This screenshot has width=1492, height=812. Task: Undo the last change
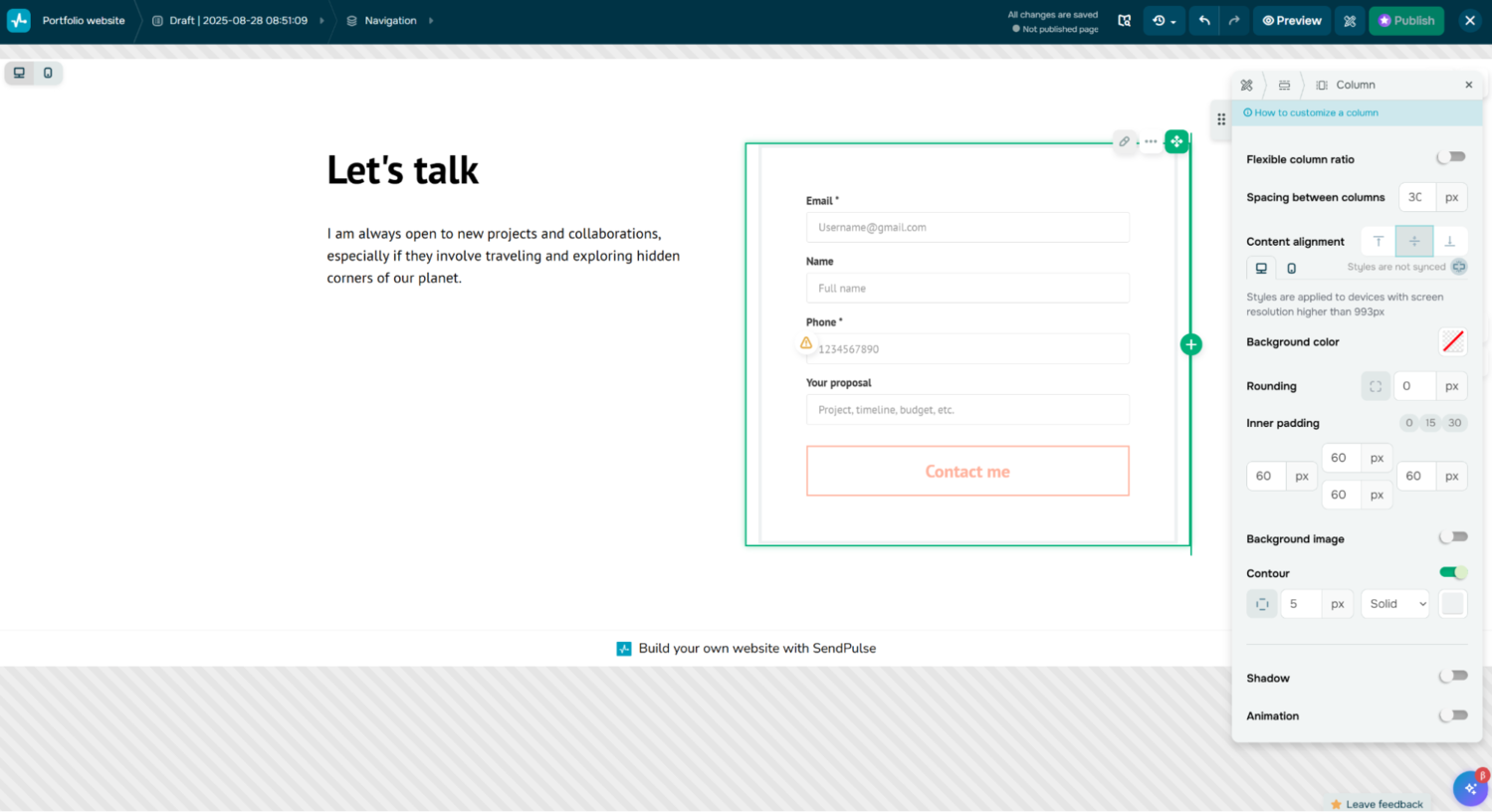[x=1203, y=20]
